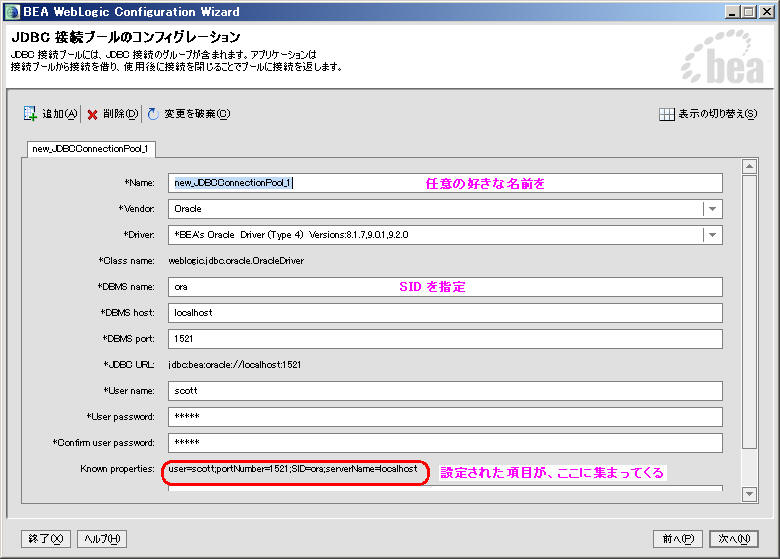Screen dimensions: 780x559
Task: Click the 次へ (Next) button
Action: pyautogui.click(x=734, y=538)
